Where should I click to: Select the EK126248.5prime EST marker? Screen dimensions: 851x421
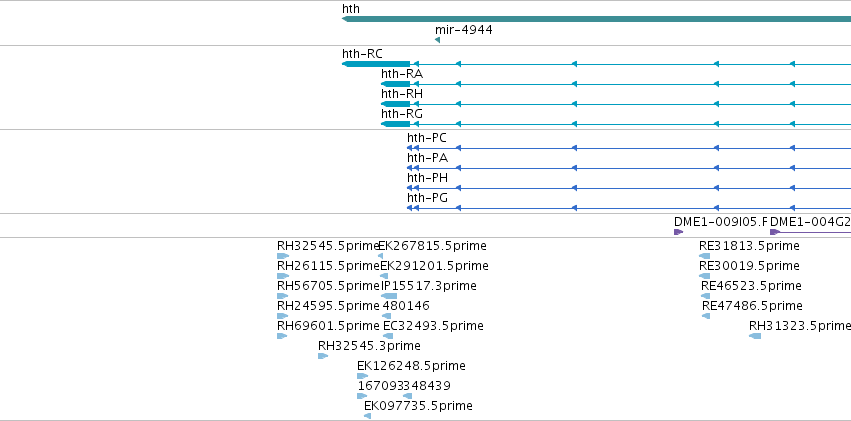[x=363, y=377]
